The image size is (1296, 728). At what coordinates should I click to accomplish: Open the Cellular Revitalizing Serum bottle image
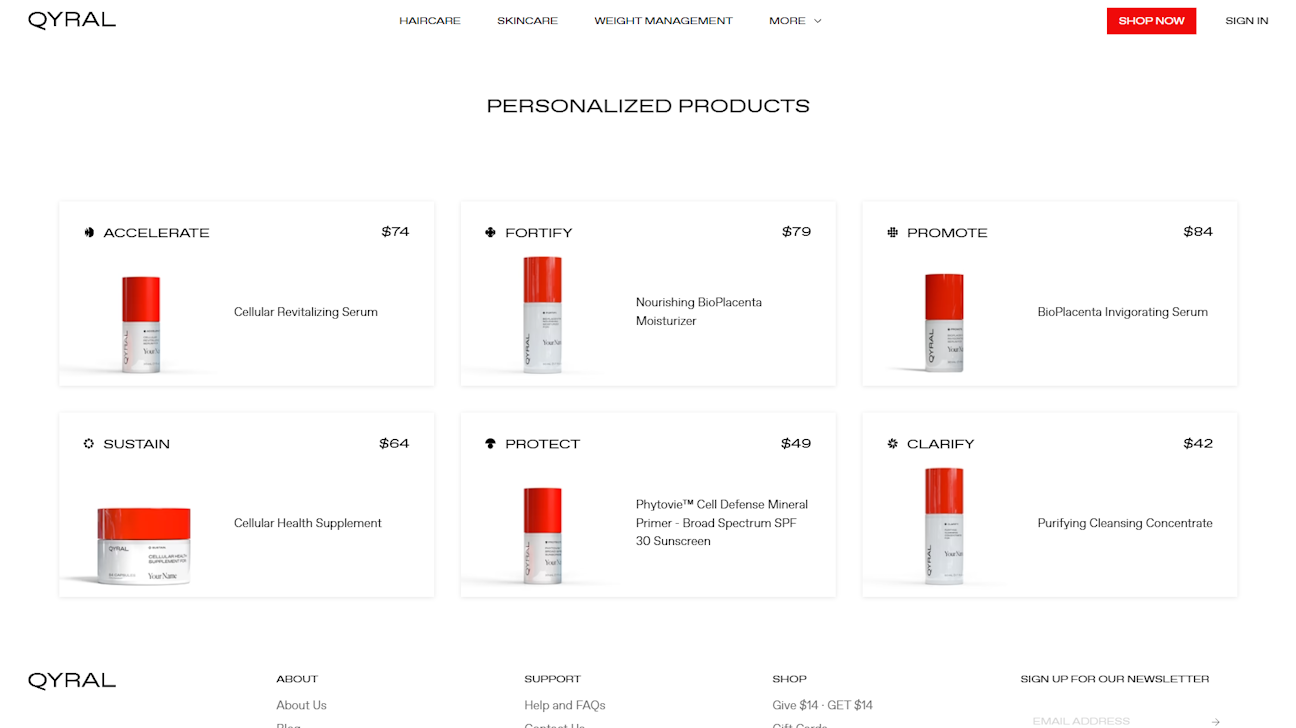tap(141, 324)
